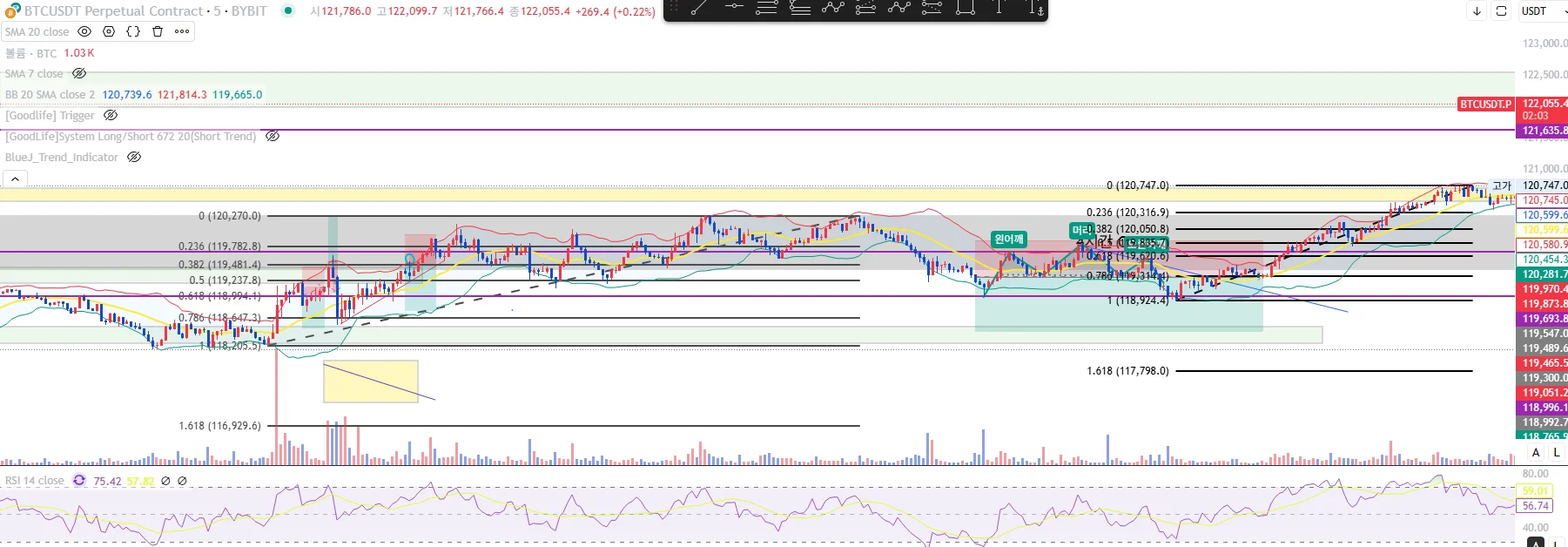Maximize the chart pane icon
1568x547 pixels.
[1501, 11]
